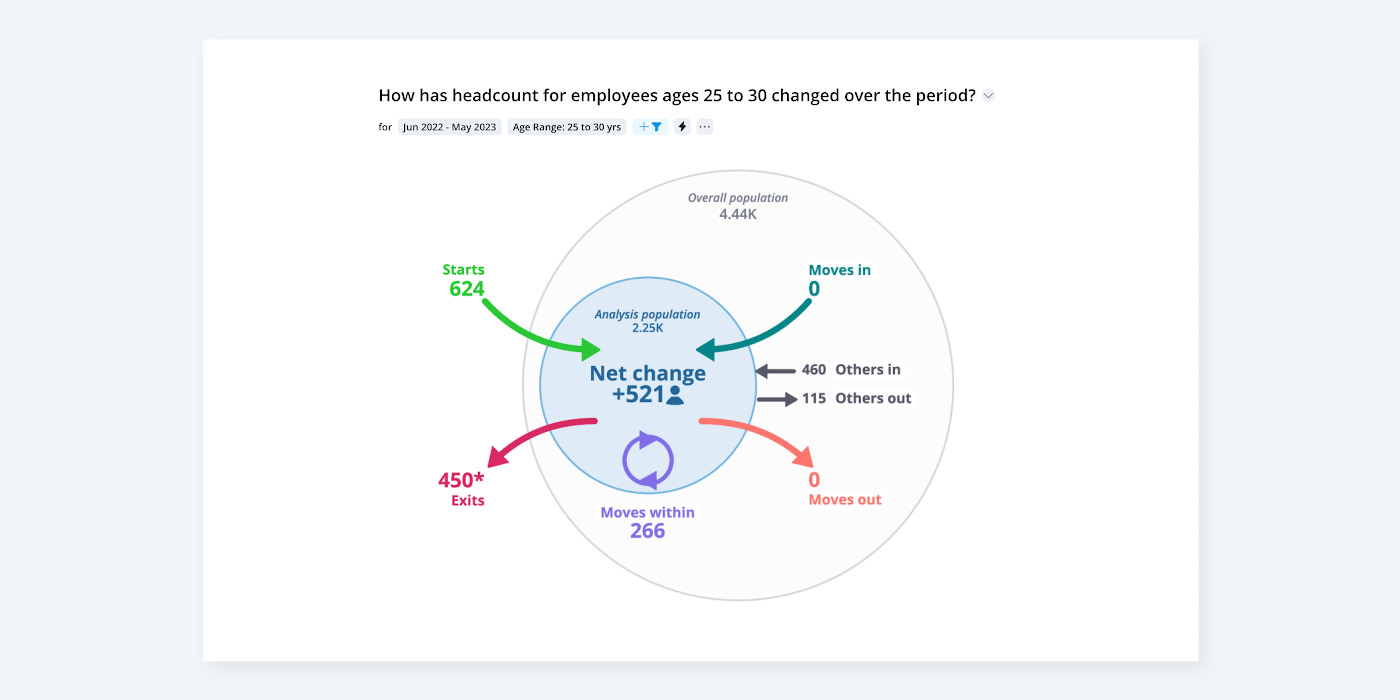1400x700 pixels.
Task: Click the Analysis population 2.25K label
Action: pyautogui.click(x=647, y=321)
